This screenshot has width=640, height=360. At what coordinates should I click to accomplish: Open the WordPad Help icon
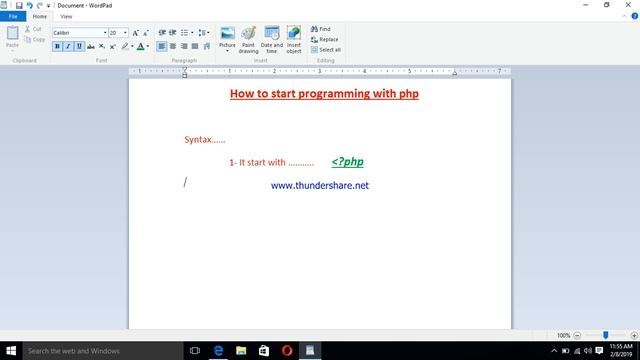click(634, 16)
